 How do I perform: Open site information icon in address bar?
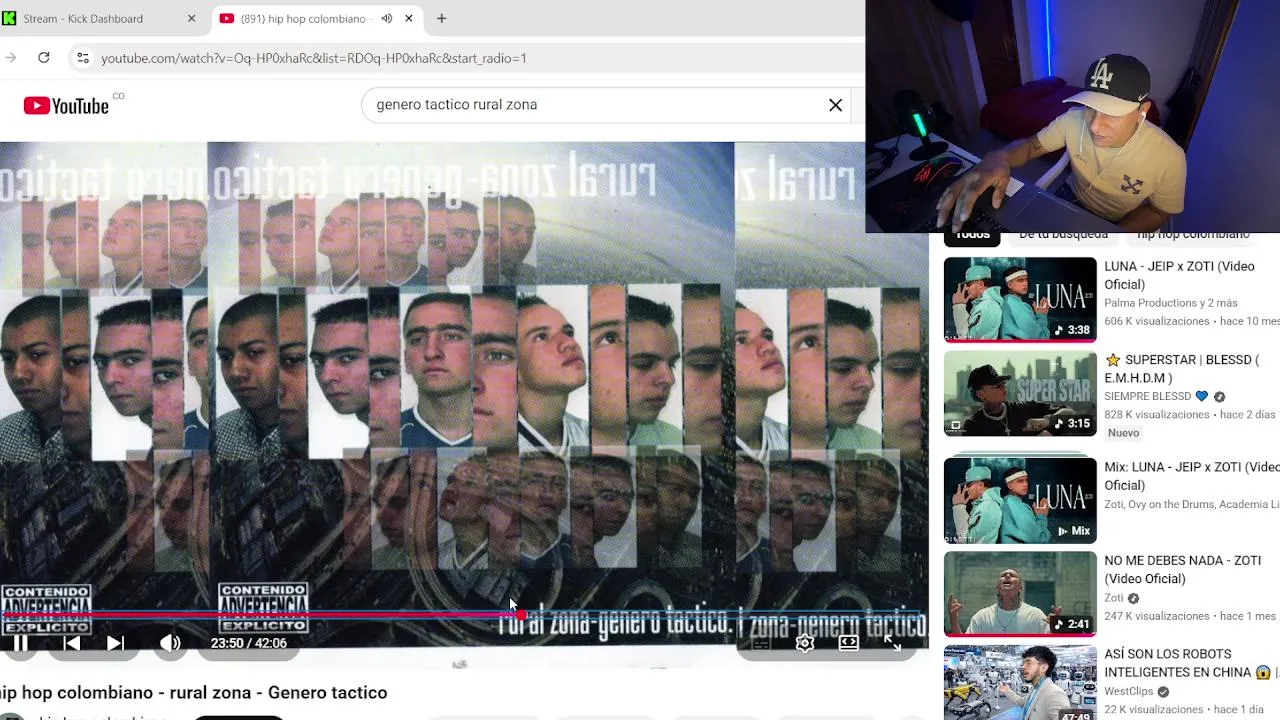coord(83,58)
